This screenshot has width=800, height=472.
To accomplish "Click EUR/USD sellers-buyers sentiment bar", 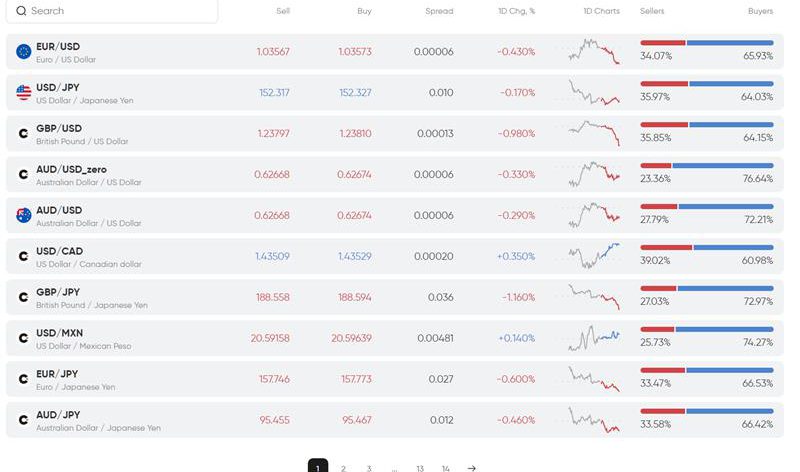I will click(x=706, y=43).
